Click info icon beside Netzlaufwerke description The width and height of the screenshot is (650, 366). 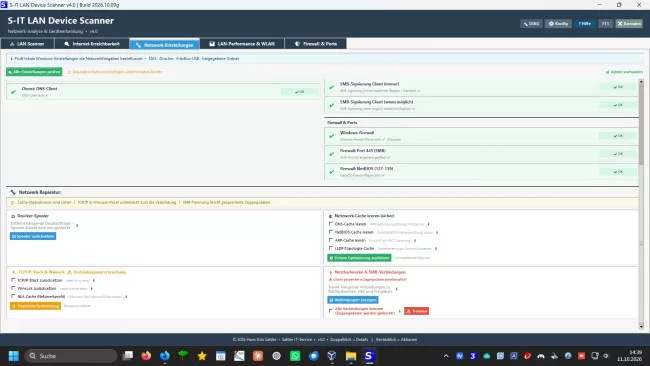pos(397,289)
